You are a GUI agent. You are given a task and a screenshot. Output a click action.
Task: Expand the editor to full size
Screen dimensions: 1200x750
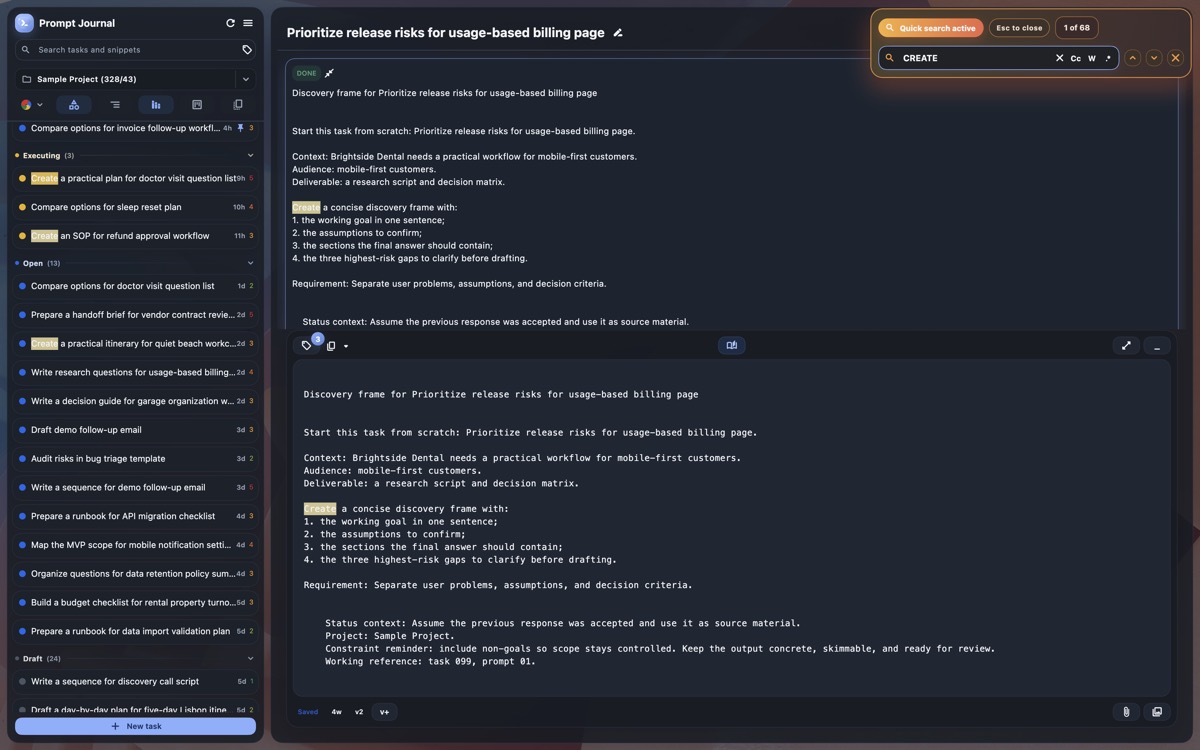pyautogui.click(x=1126, y=345)
